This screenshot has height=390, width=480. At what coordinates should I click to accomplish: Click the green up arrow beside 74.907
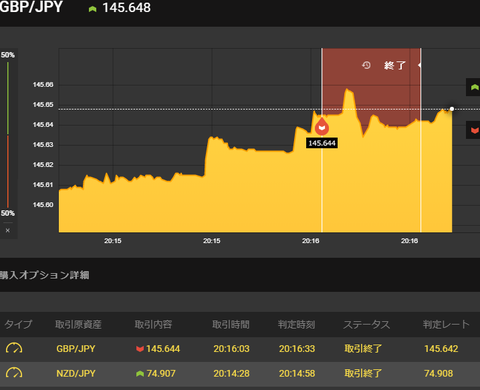click(140, 374)
